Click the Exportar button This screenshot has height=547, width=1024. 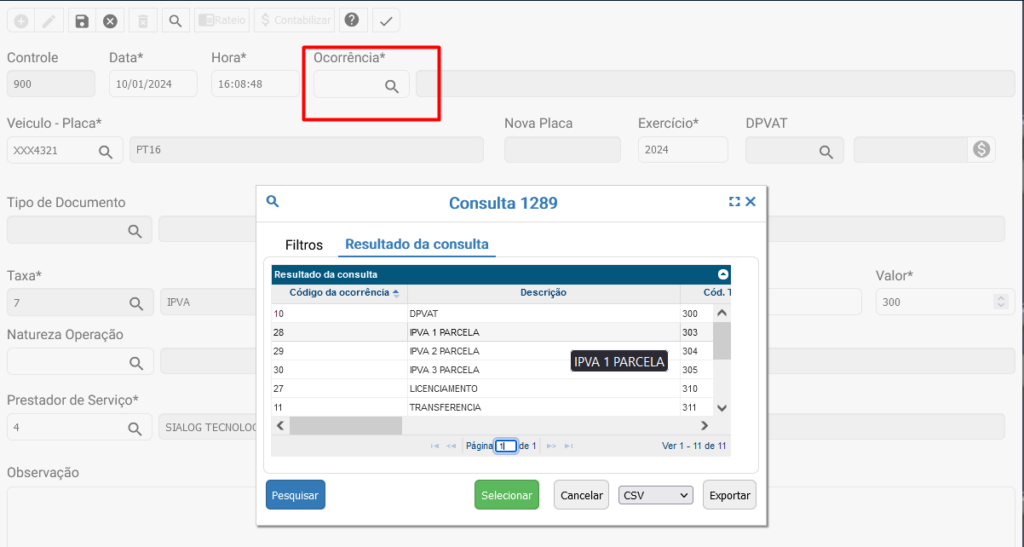[x=729, y=495]
